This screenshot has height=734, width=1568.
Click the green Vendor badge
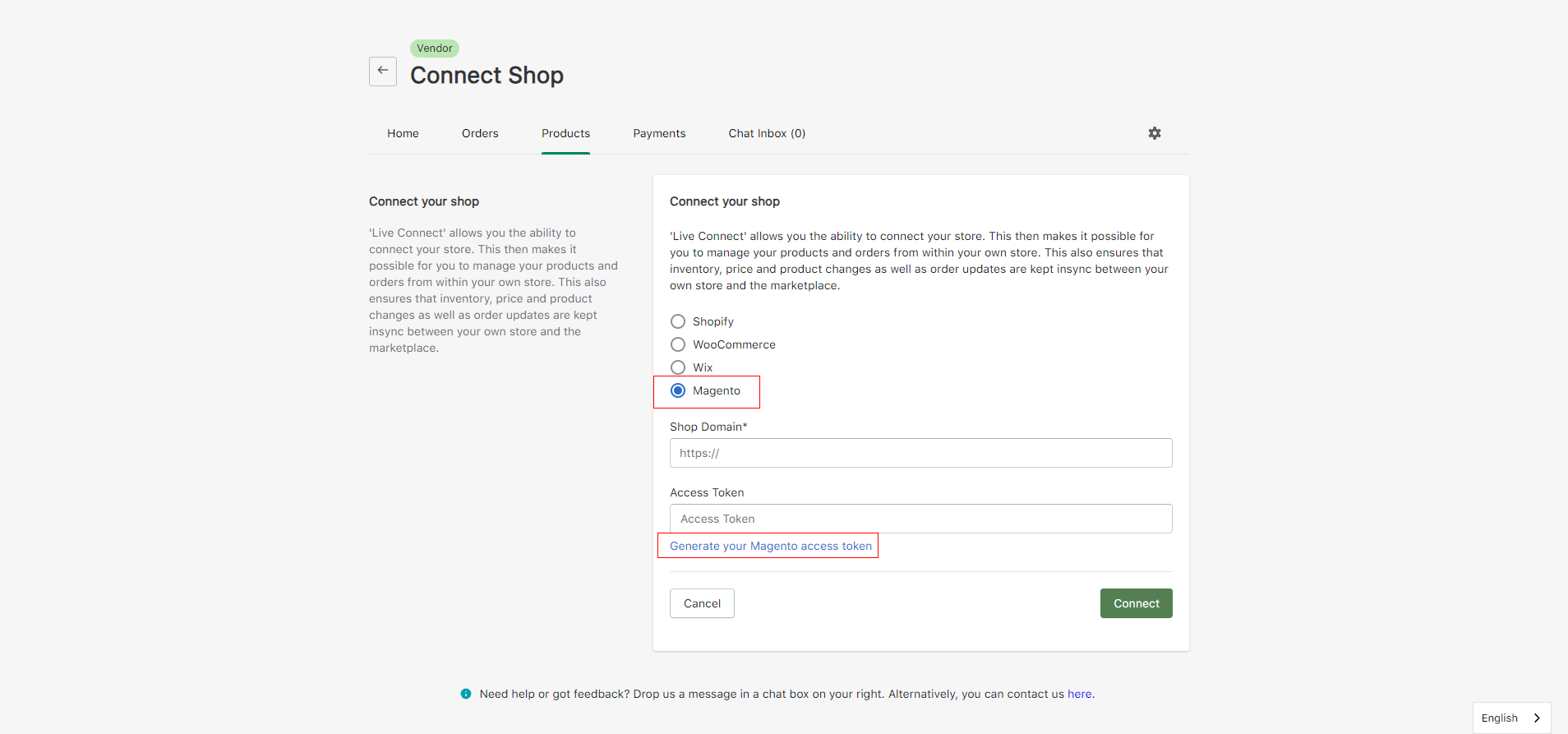pyautogui.click(x=435, y=48)
